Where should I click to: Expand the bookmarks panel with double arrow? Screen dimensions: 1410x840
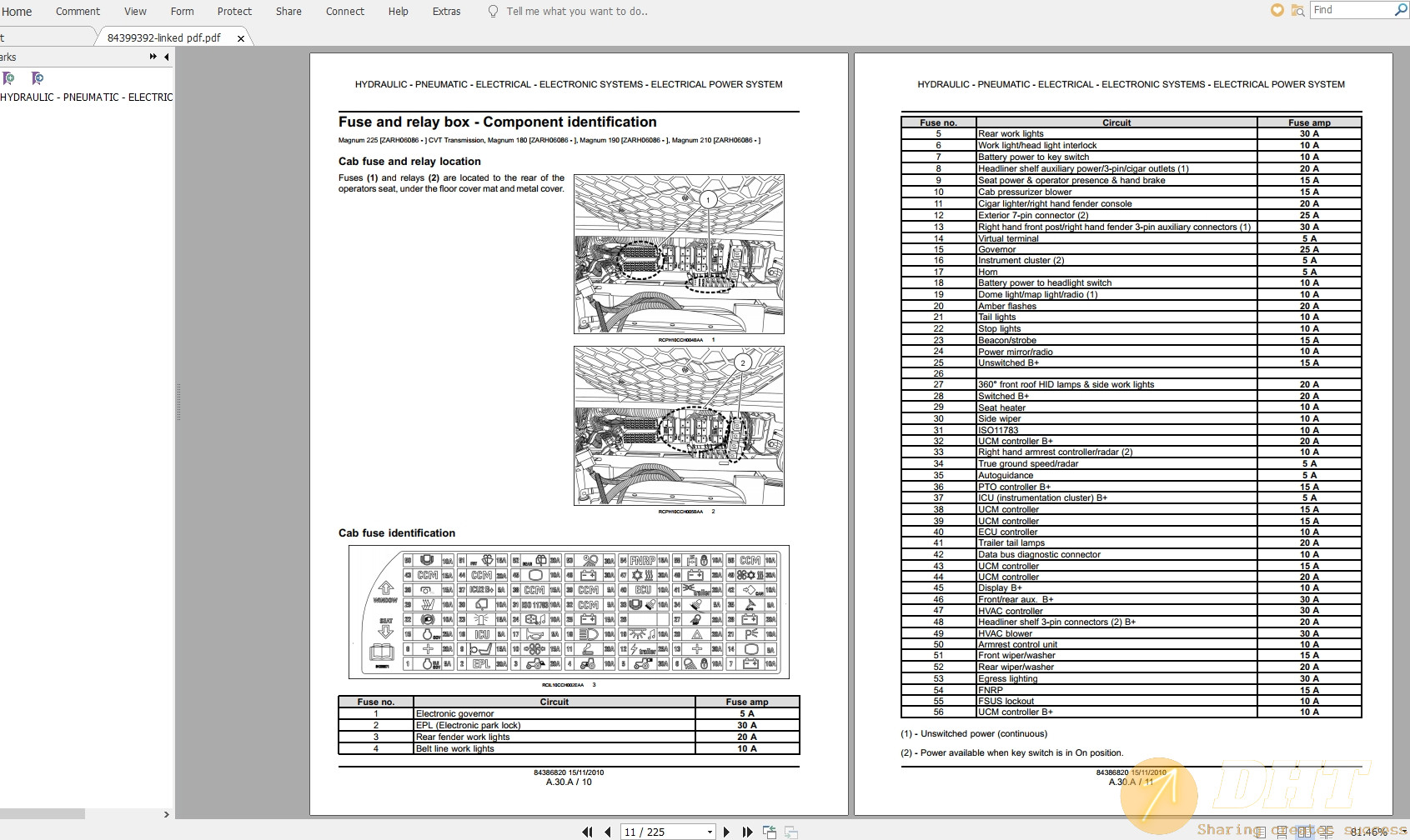pos(153,57)
